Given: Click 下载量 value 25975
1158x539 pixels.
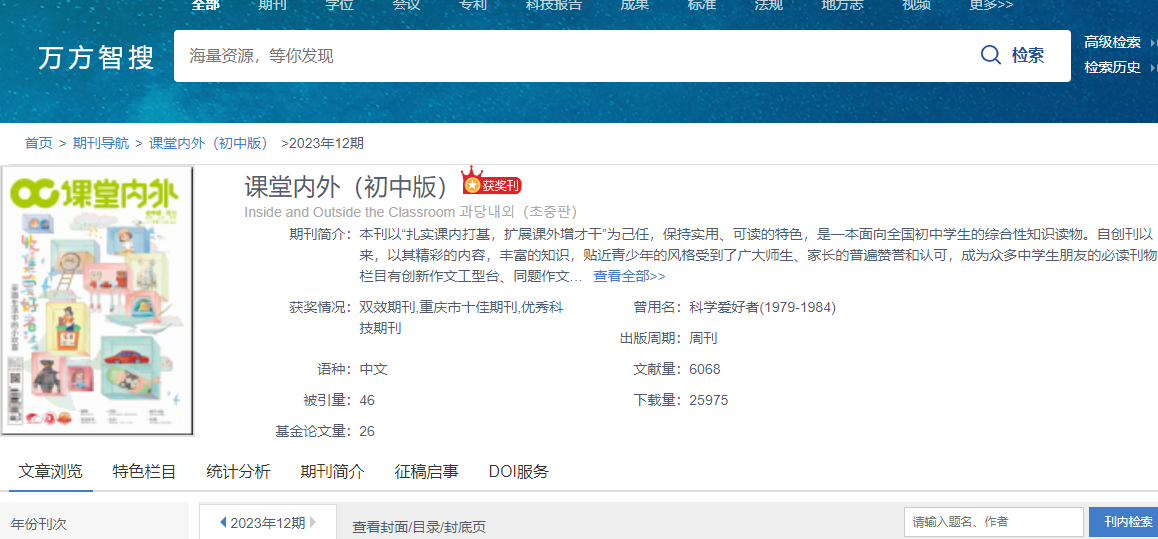Looking at the screenshot, I should pos(708,400).
